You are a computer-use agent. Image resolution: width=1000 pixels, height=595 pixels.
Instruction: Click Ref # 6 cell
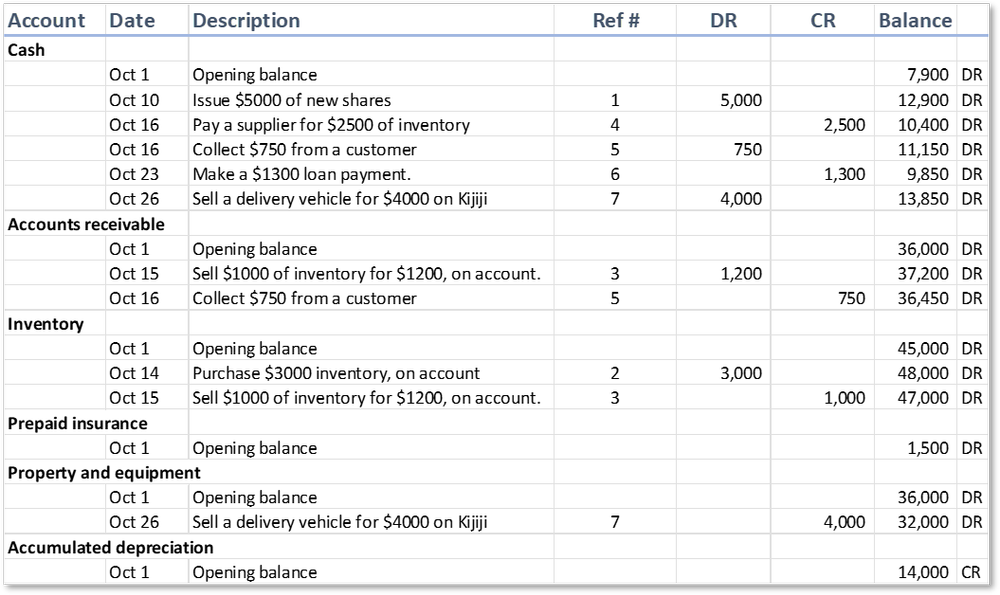coord(615,174)
